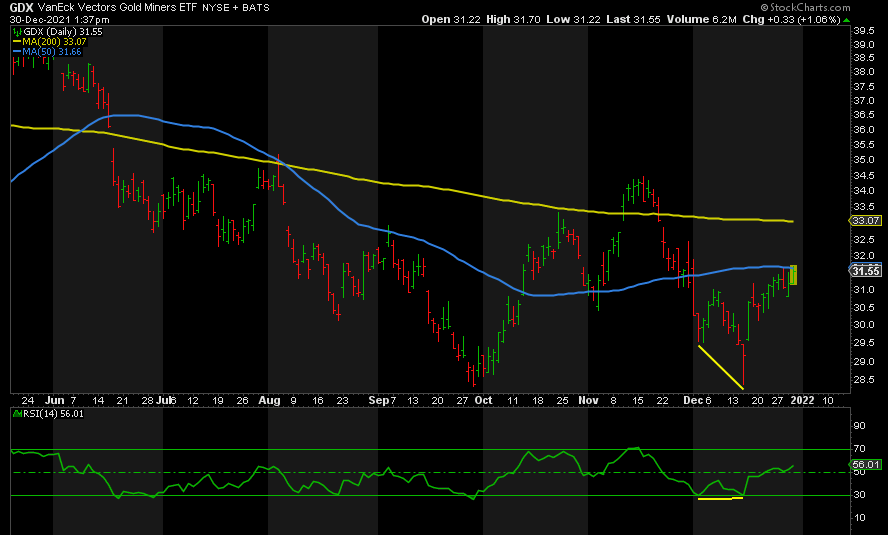
Task: Click the Open 31.22 value
Action: pos(451,19)
